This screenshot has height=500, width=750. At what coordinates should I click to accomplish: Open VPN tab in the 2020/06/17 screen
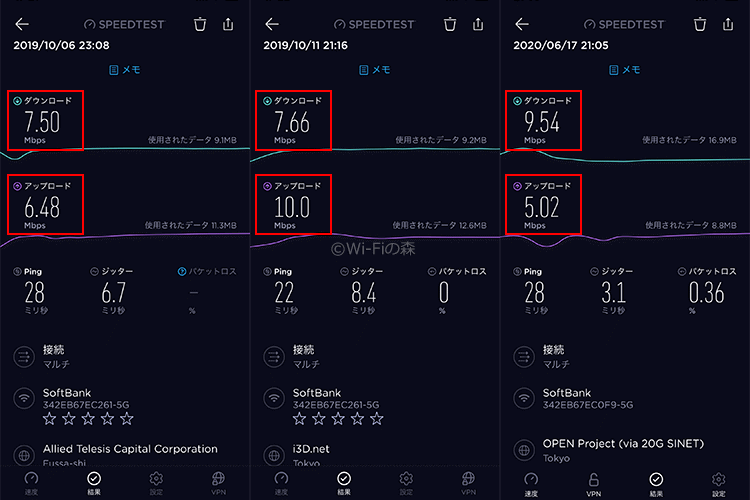(594, 484)
